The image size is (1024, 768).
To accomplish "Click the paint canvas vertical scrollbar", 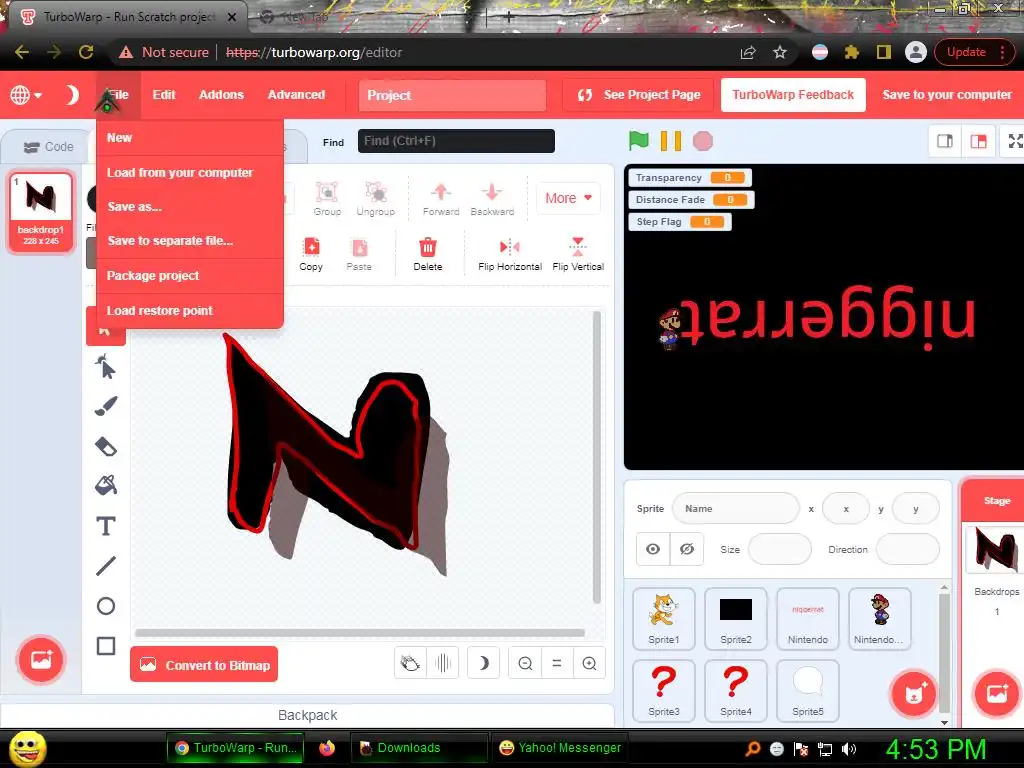I will (x=596, y=457).
